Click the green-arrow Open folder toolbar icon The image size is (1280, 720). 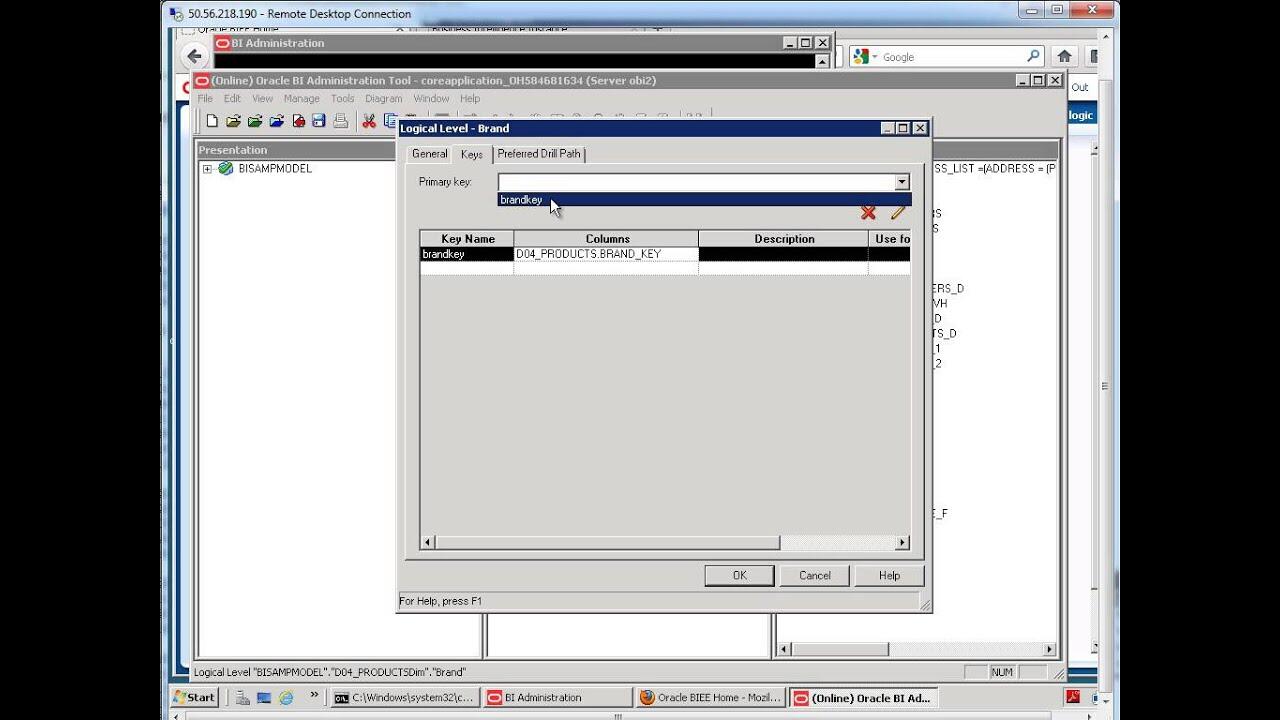pyautogui.click(x=255, y=121)
